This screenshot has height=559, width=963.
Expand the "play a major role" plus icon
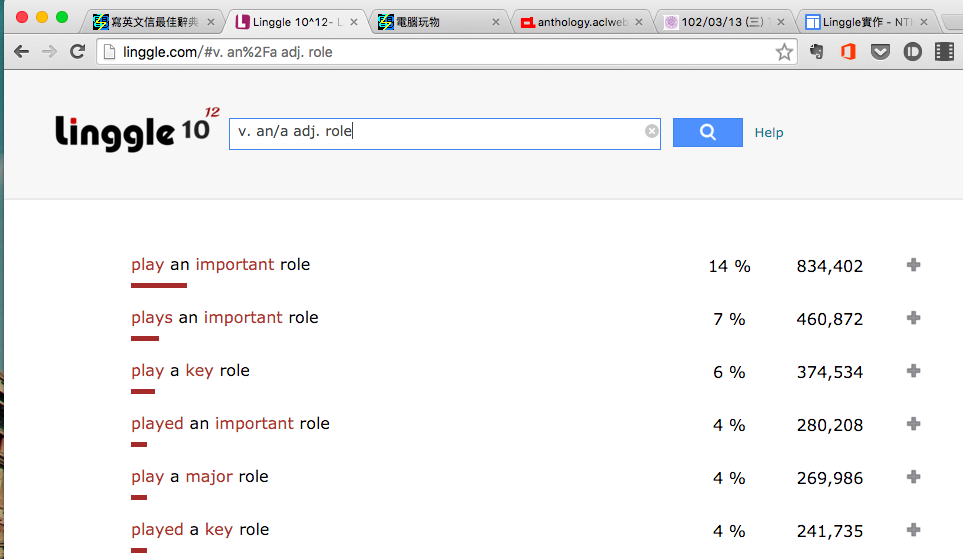coord(913,477)
